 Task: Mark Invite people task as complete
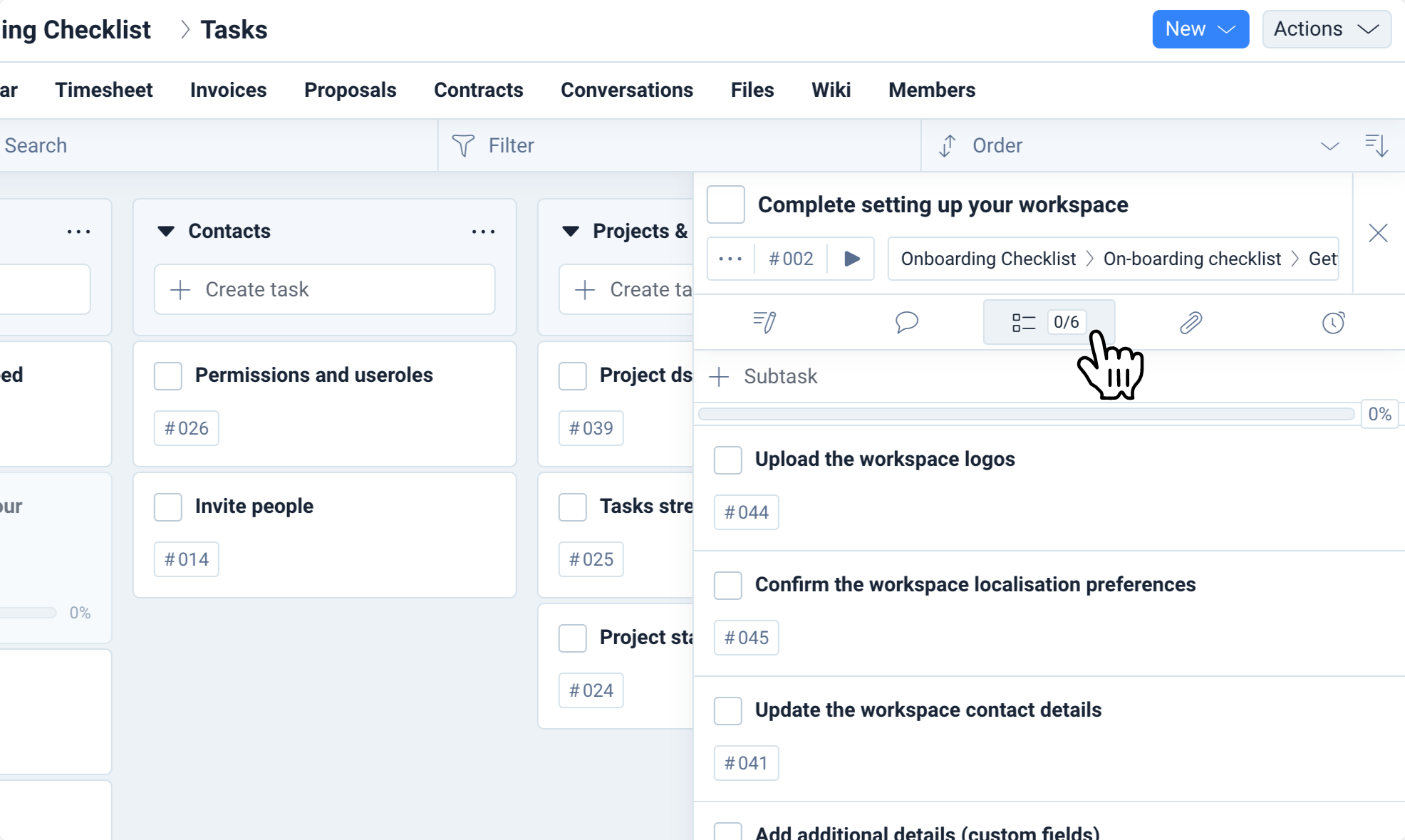pyautogui.click(x=168, y=507)
